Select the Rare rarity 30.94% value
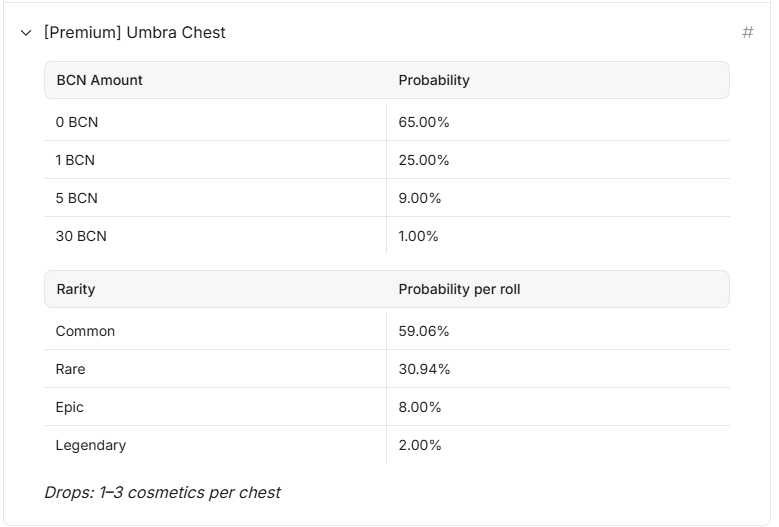Viewport: 779px width, 527px height. (x=424, y=369)
